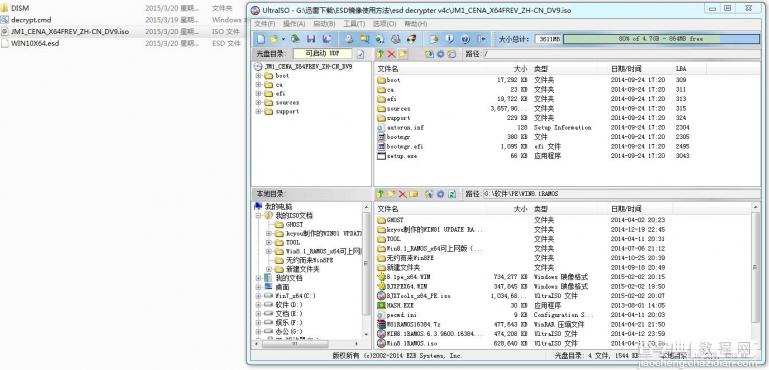769x370 pixels.
Task: Expand the cs folder in image tree
Action: coord(258,85)
